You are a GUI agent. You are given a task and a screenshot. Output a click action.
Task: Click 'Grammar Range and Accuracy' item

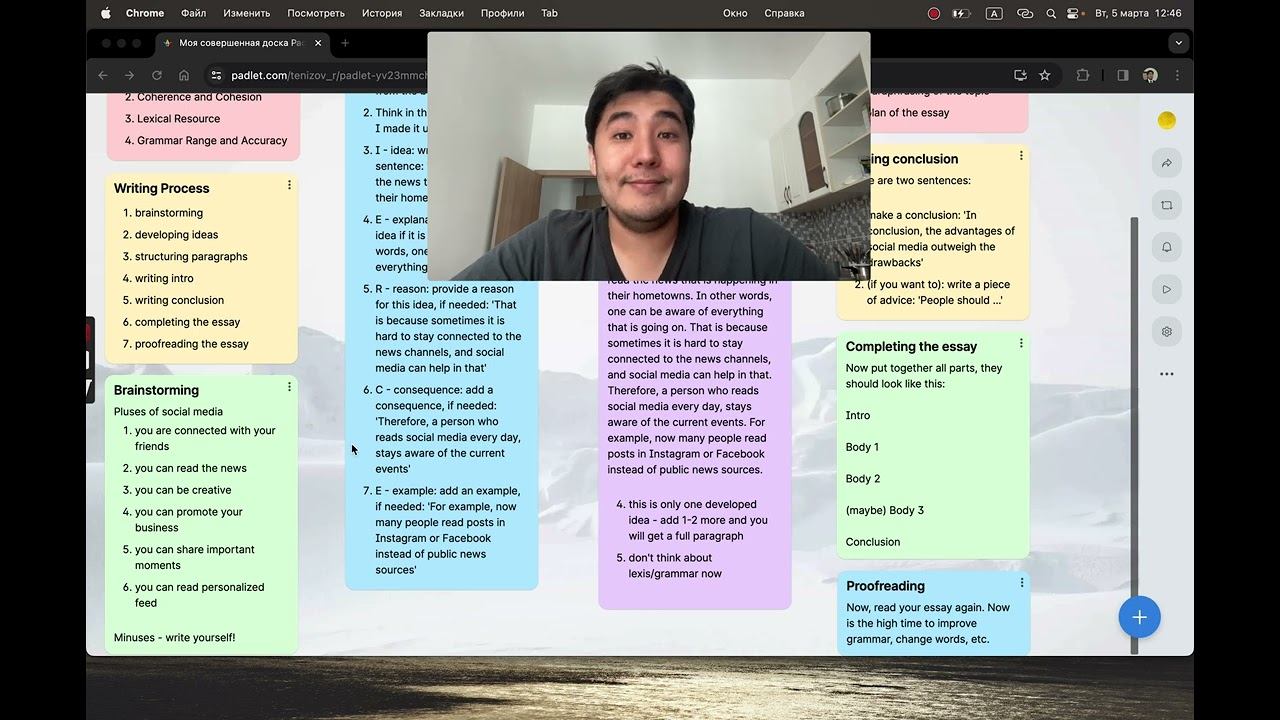[212, 141]
